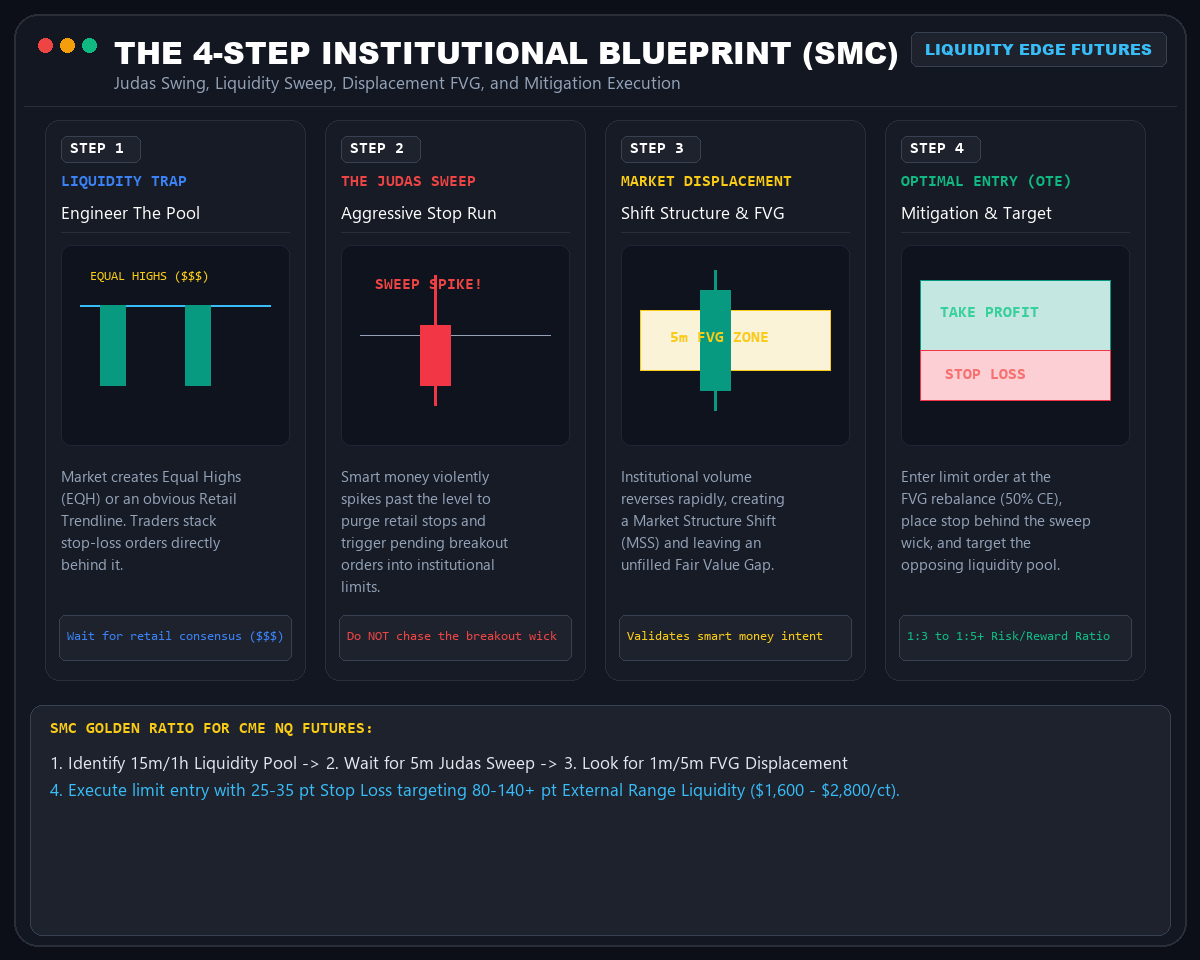
Task: Click the orange window dot in header
Action: coord(67,45)
